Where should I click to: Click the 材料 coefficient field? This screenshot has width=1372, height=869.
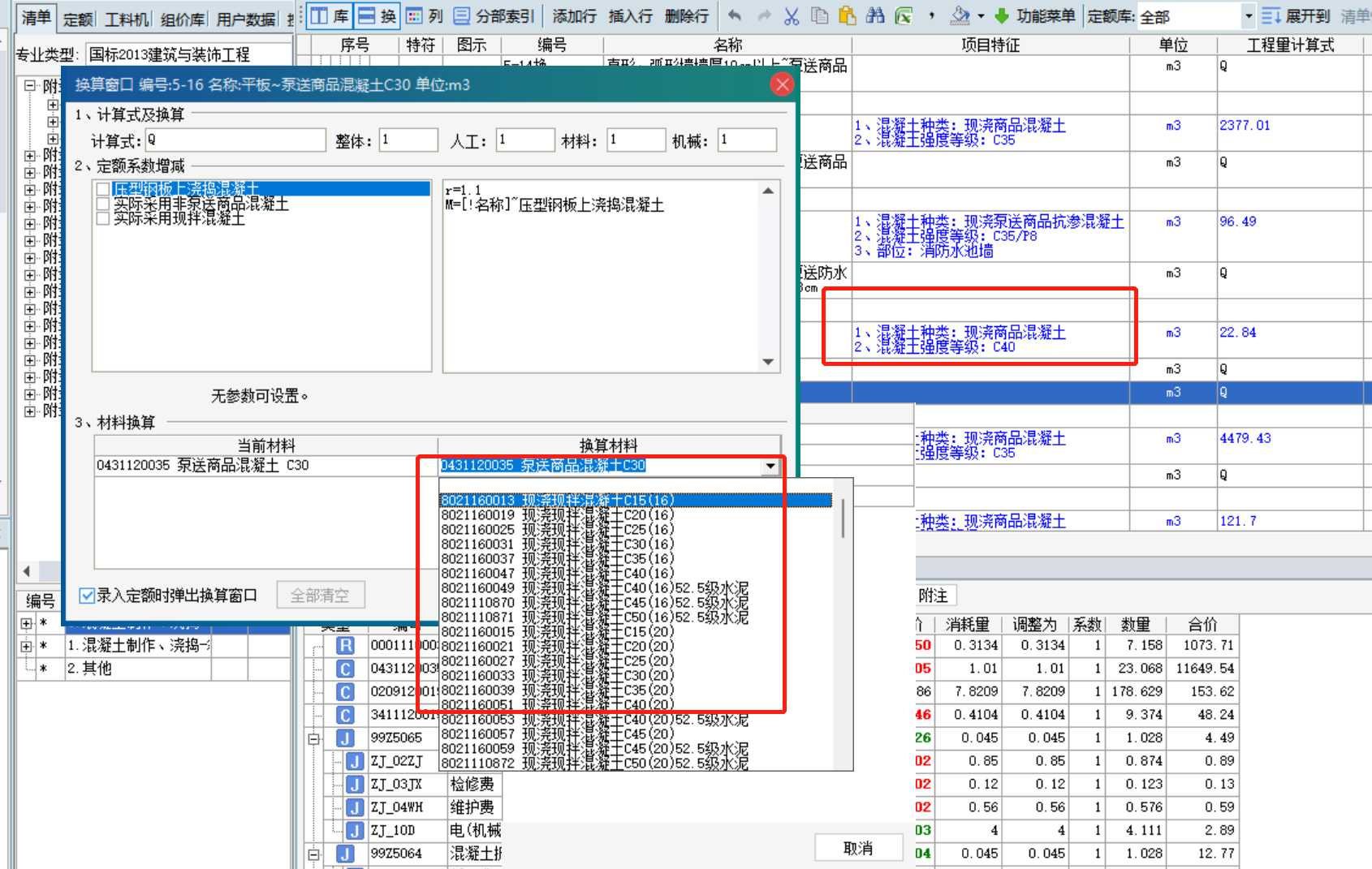click(x=636, y=140)
